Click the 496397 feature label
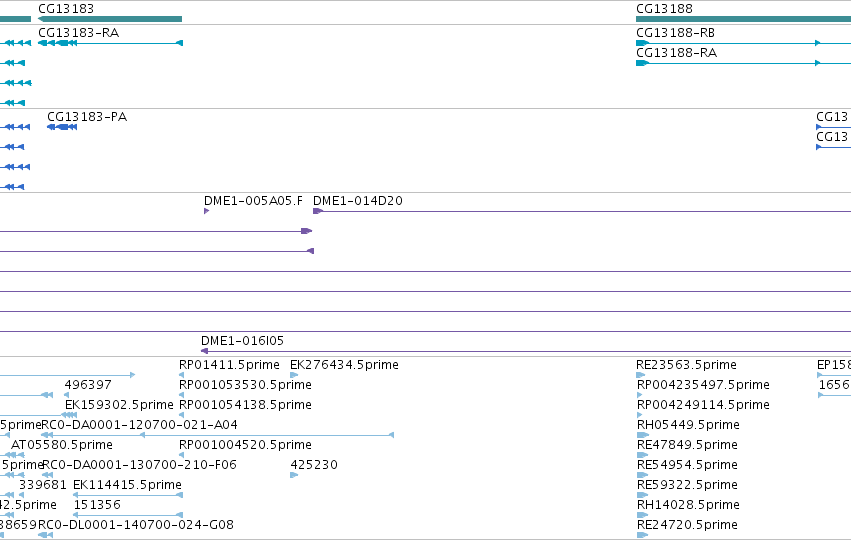 (x=88, y=385)
